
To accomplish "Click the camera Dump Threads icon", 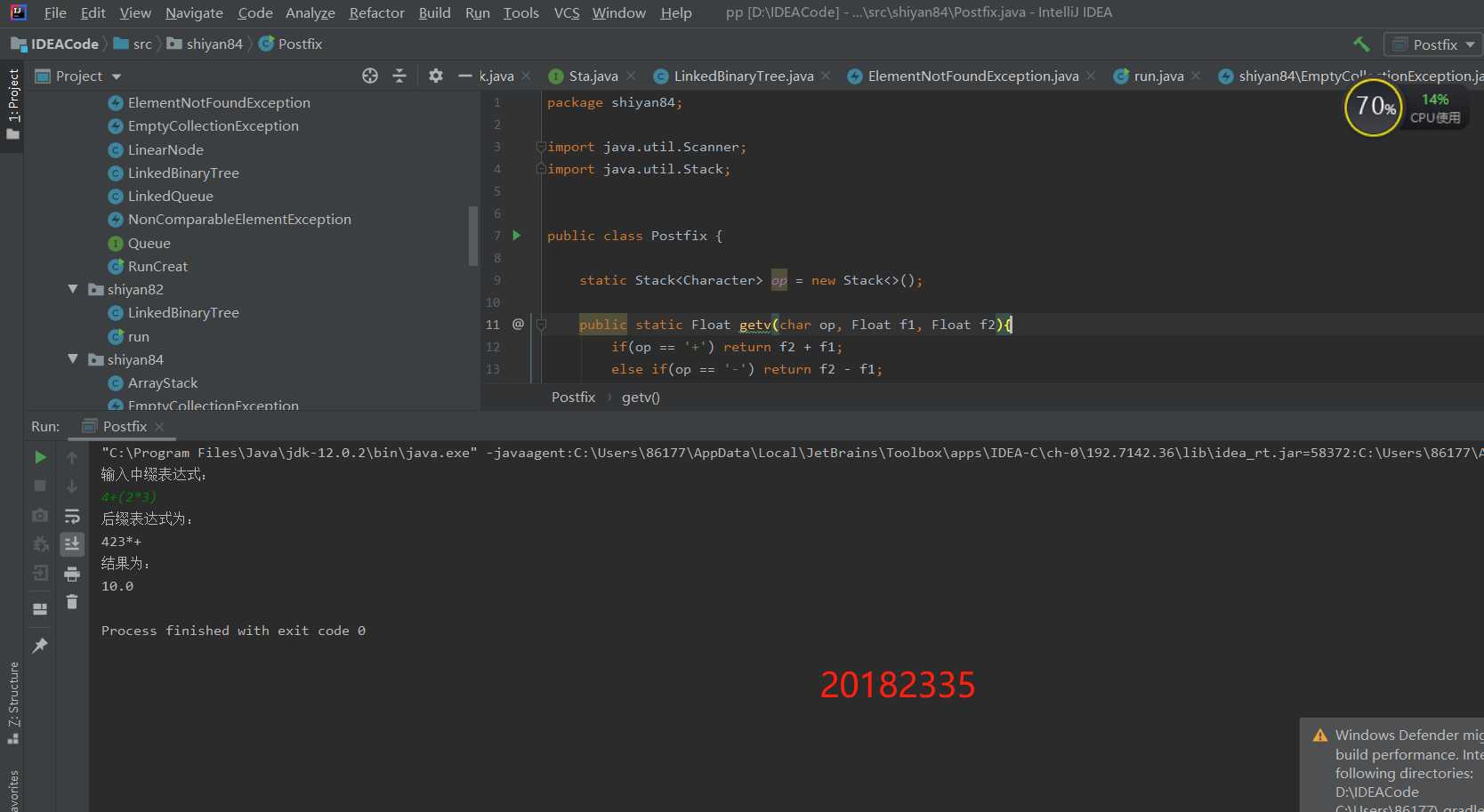I will (x=40, y=515).
